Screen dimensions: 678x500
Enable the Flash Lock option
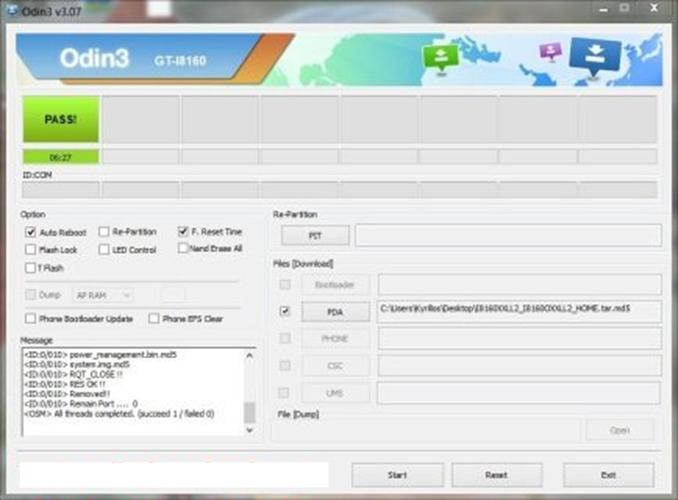[30, 250]
